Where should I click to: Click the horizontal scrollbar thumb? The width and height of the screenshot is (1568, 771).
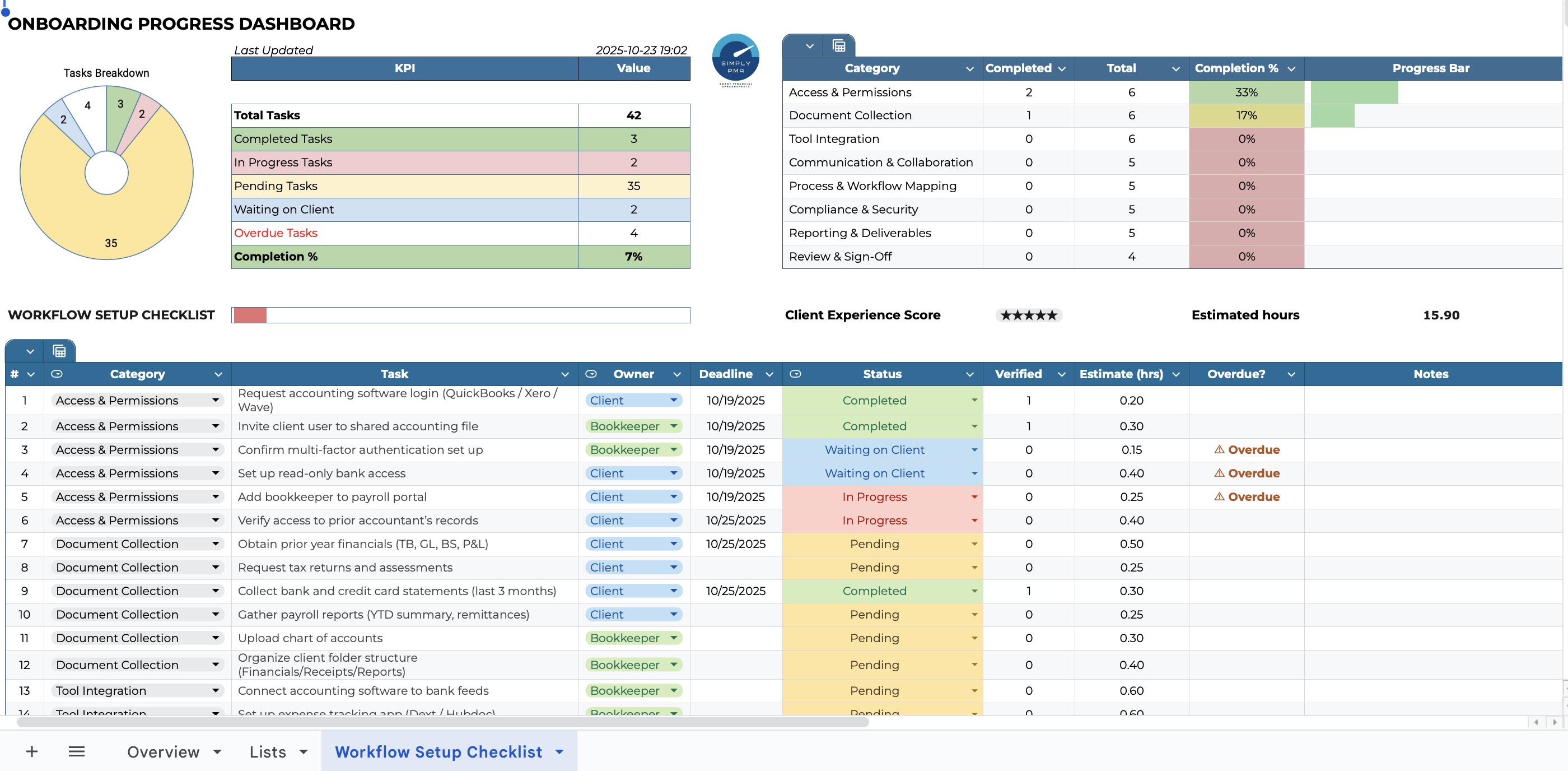(442, 722)
